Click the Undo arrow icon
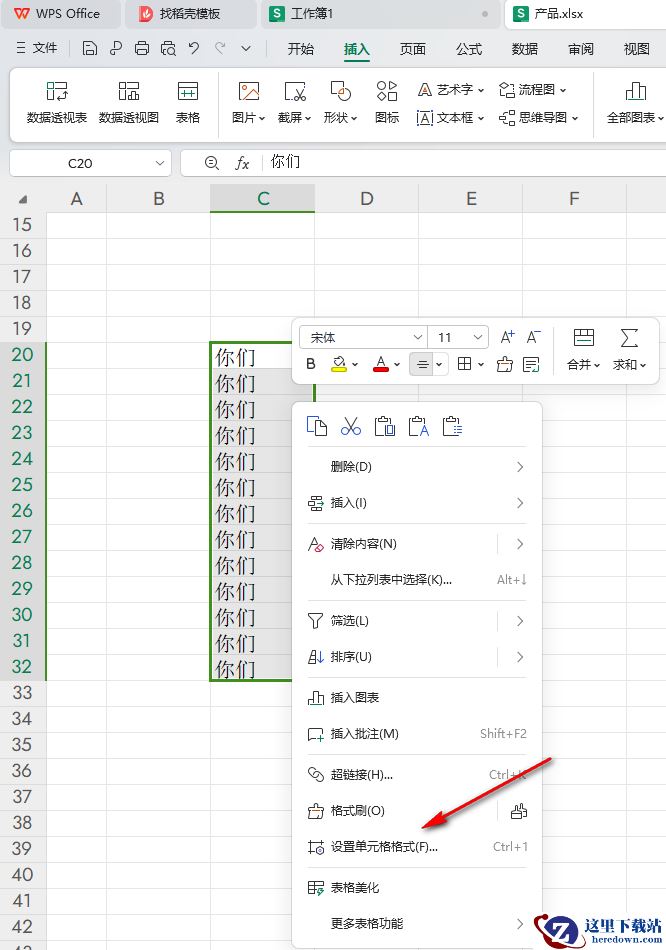Image resolution: width=666 pixels, height=950 pixels. pyautogui.click(x=194, y=48)
